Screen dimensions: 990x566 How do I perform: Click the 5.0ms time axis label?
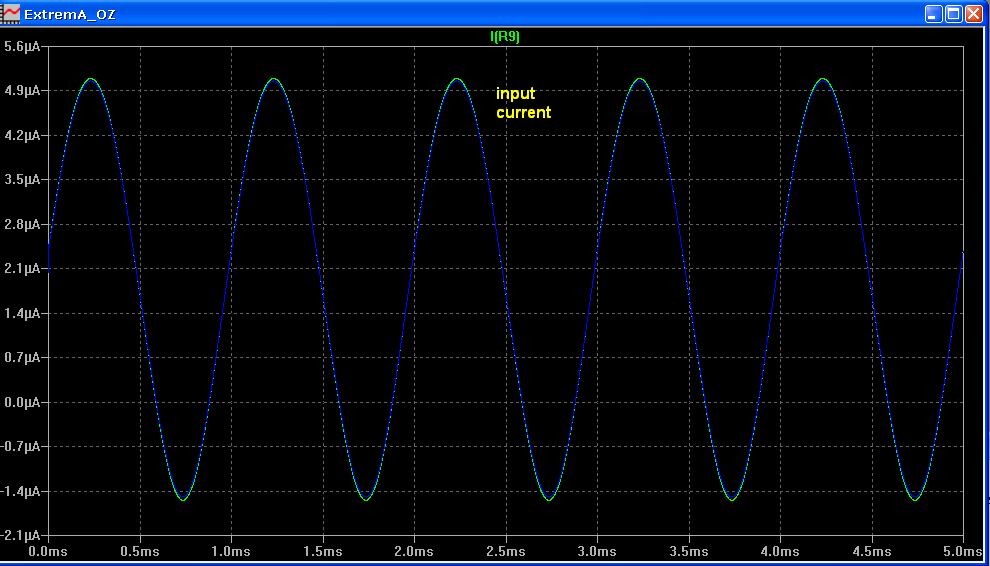click(963, 549)
